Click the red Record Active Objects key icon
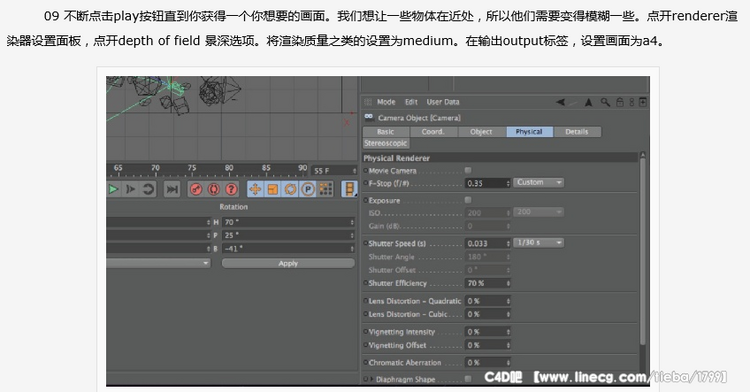 [x=196, y=189]
